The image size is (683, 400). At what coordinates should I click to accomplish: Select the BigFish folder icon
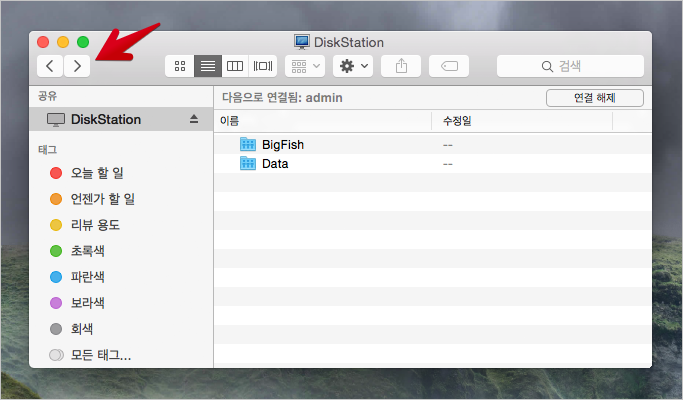coord(248,144)
